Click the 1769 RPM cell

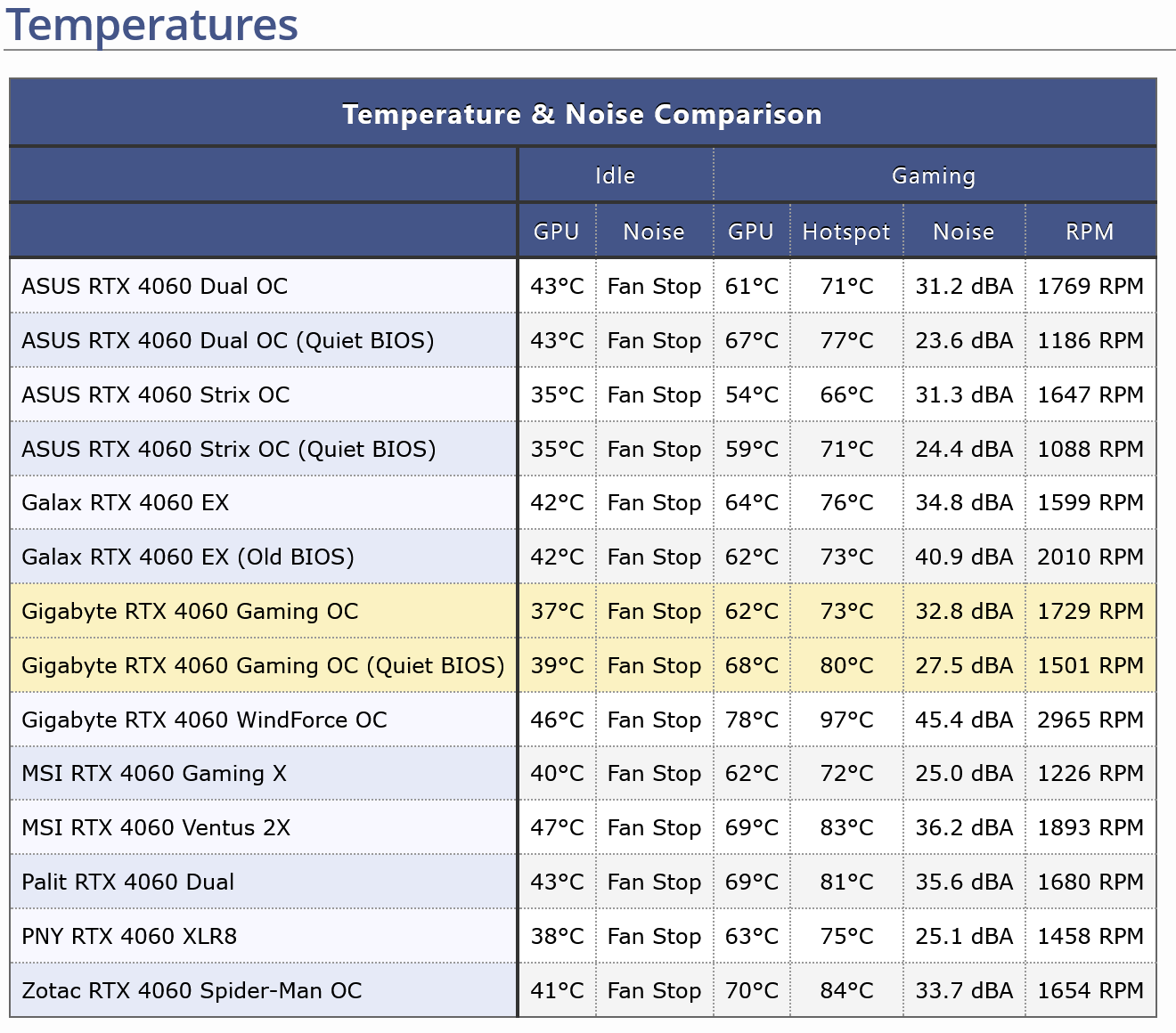pos(1090,286)
